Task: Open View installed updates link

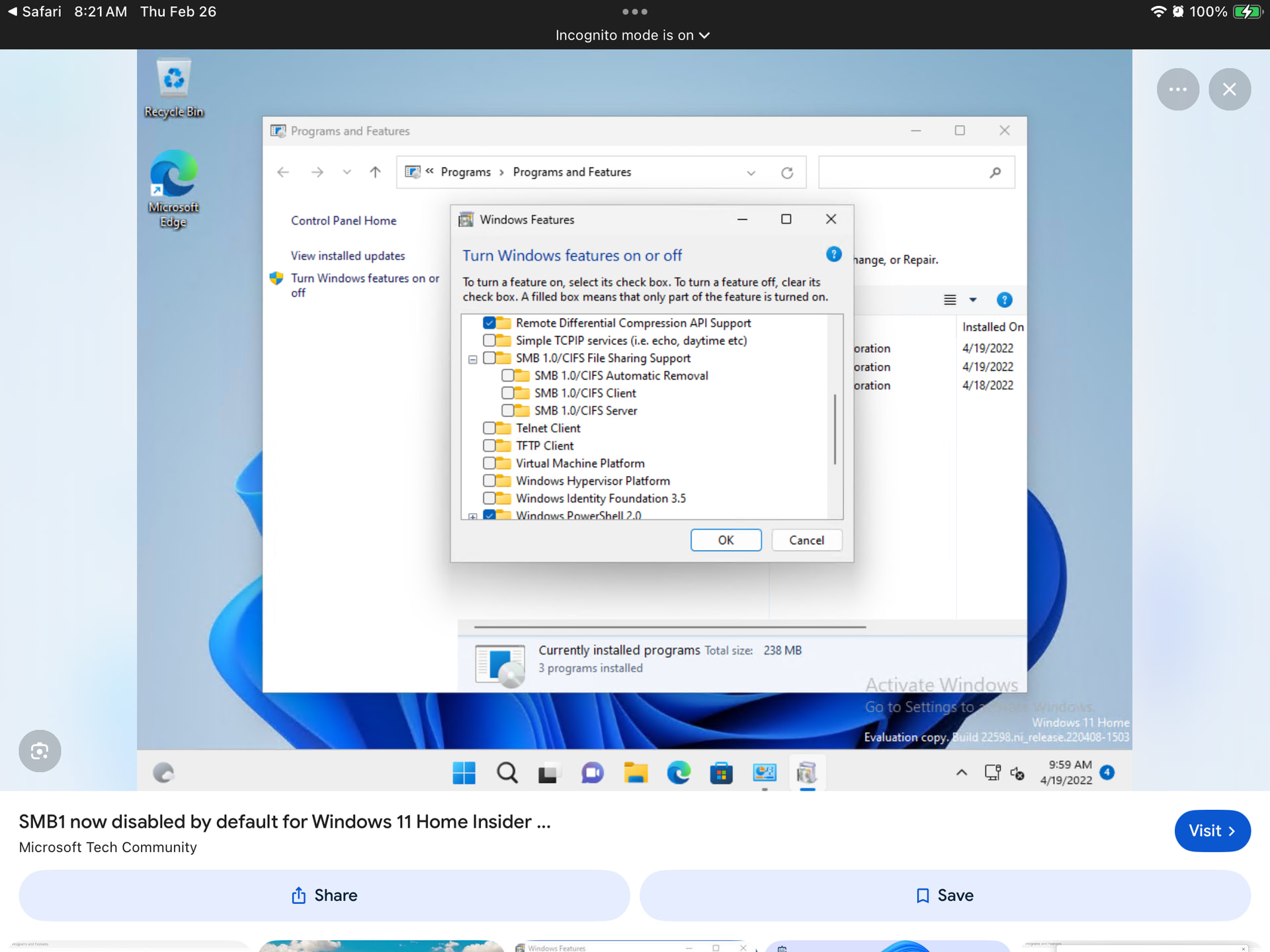Action: (347, 256)
